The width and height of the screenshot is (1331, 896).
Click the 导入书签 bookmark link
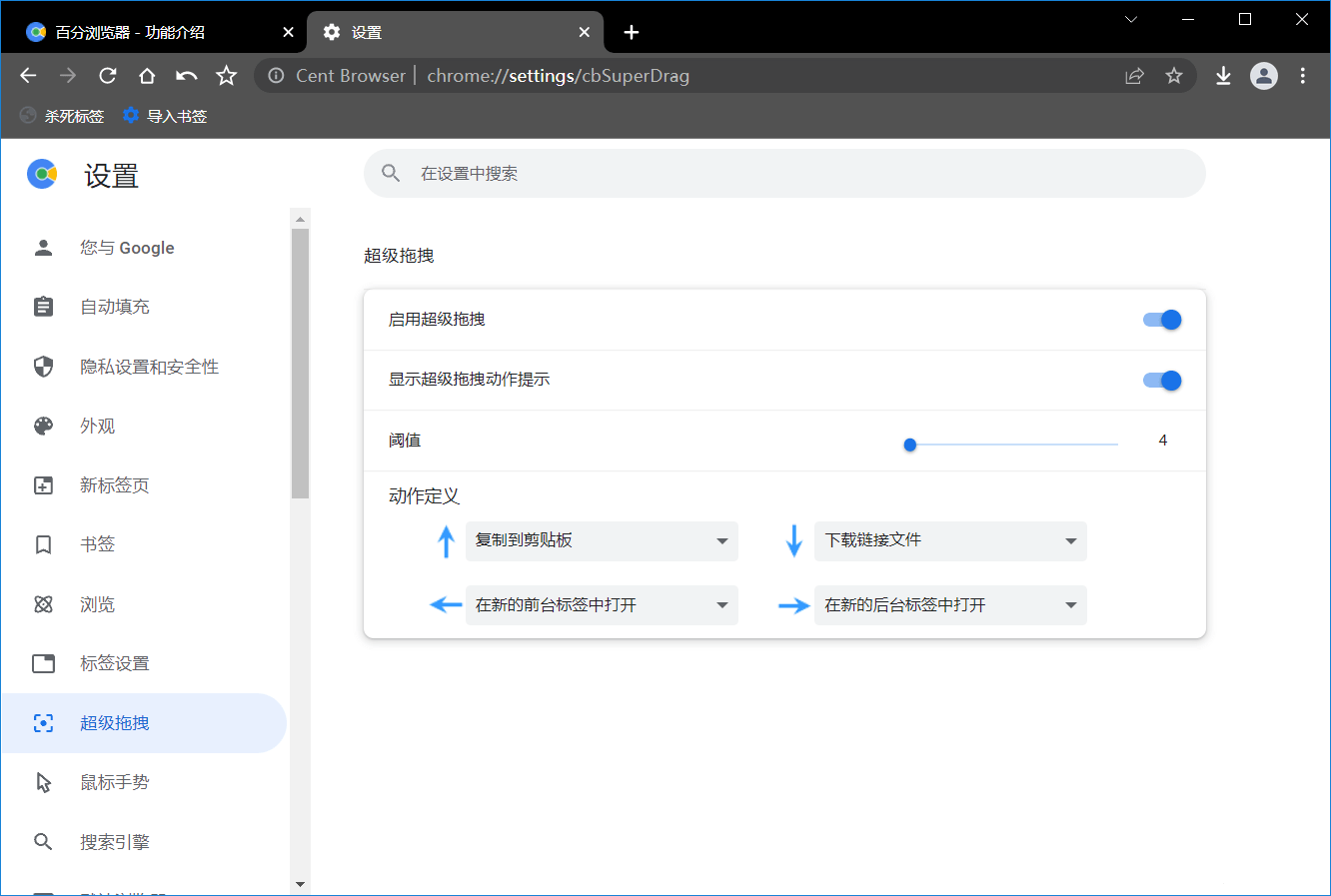(x=166, y=116)
